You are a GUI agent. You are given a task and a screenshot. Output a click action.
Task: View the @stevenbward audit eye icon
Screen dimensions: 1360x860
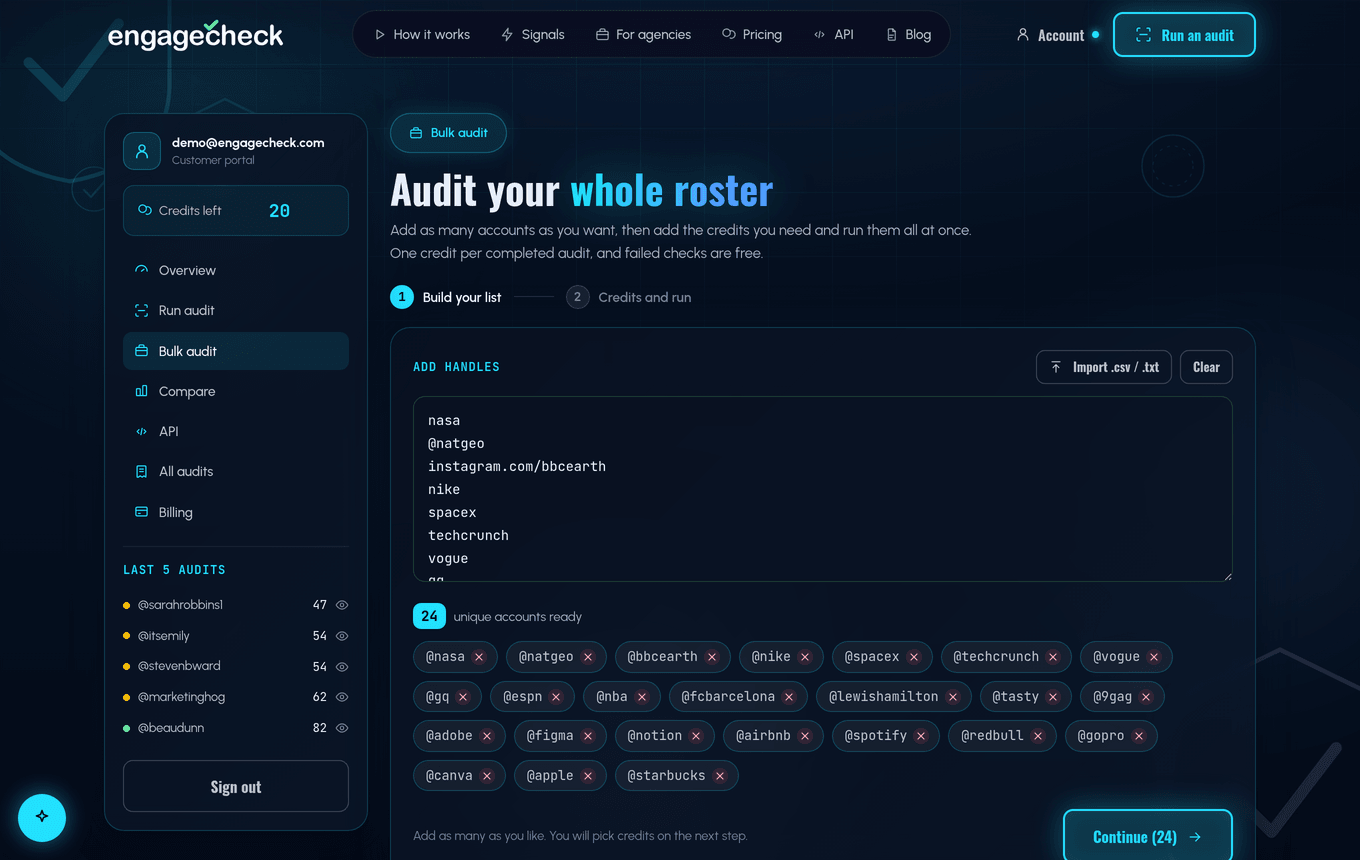tap(342, 666)
